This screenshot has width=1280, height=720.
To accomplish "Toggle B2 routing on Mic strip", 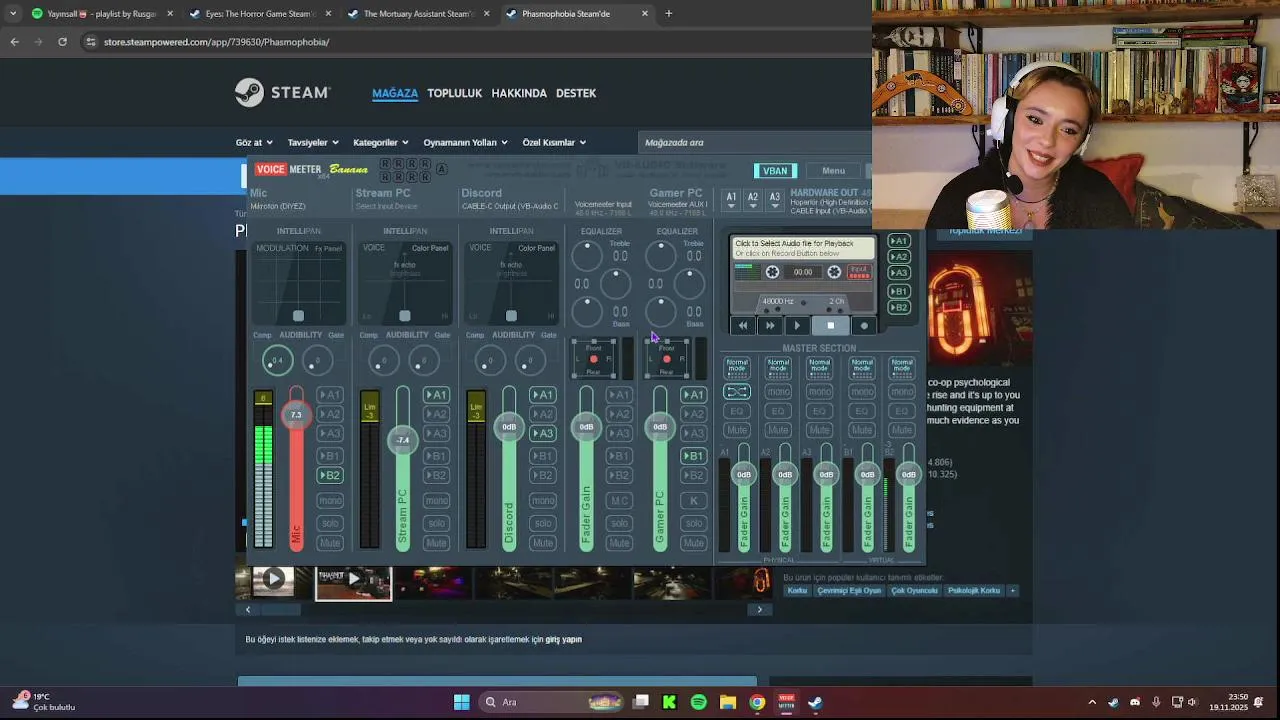I will point(330,475).
